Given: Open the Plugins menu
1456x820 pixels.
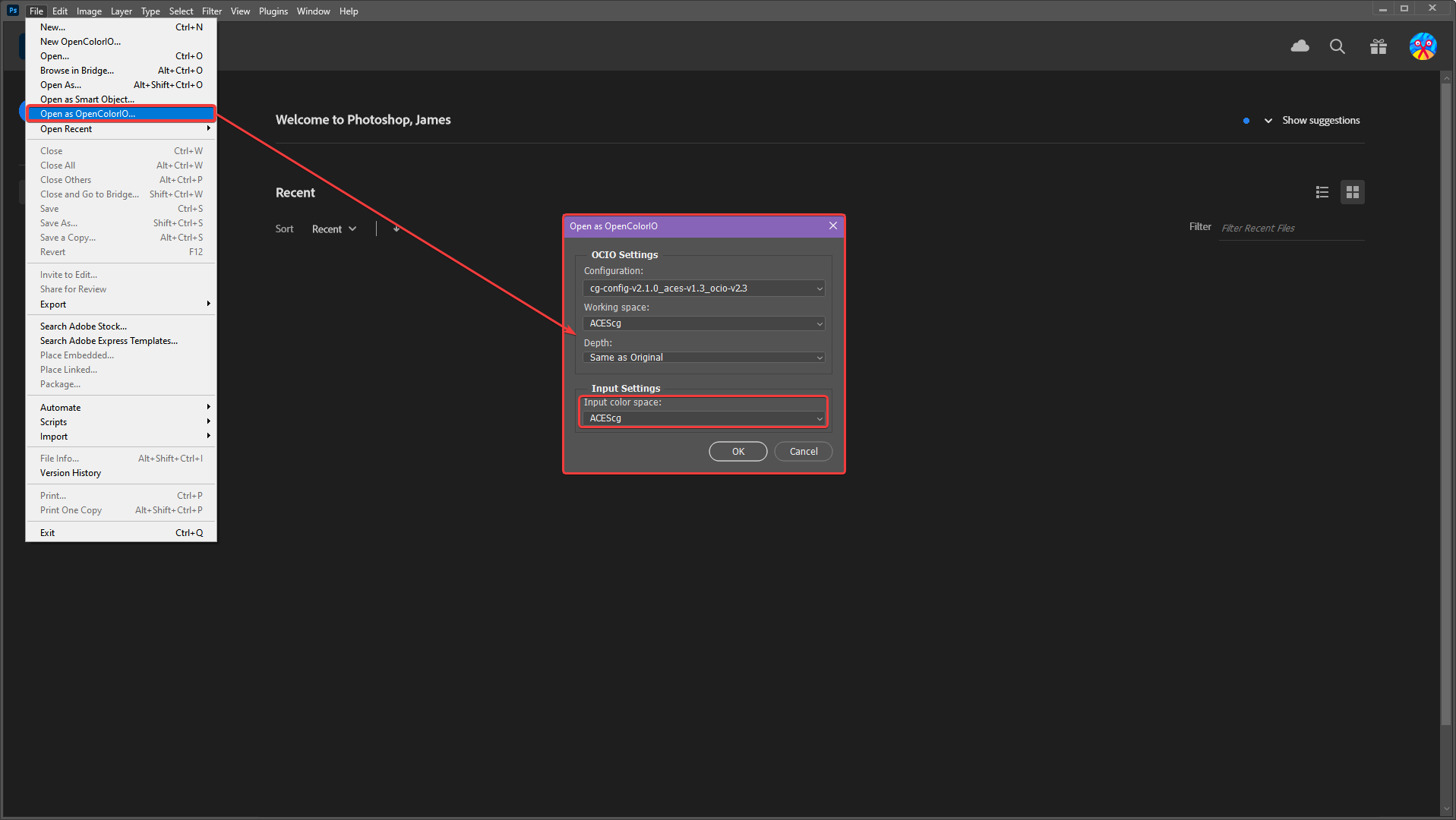Looking at the screenshot, I should (273, 11).
